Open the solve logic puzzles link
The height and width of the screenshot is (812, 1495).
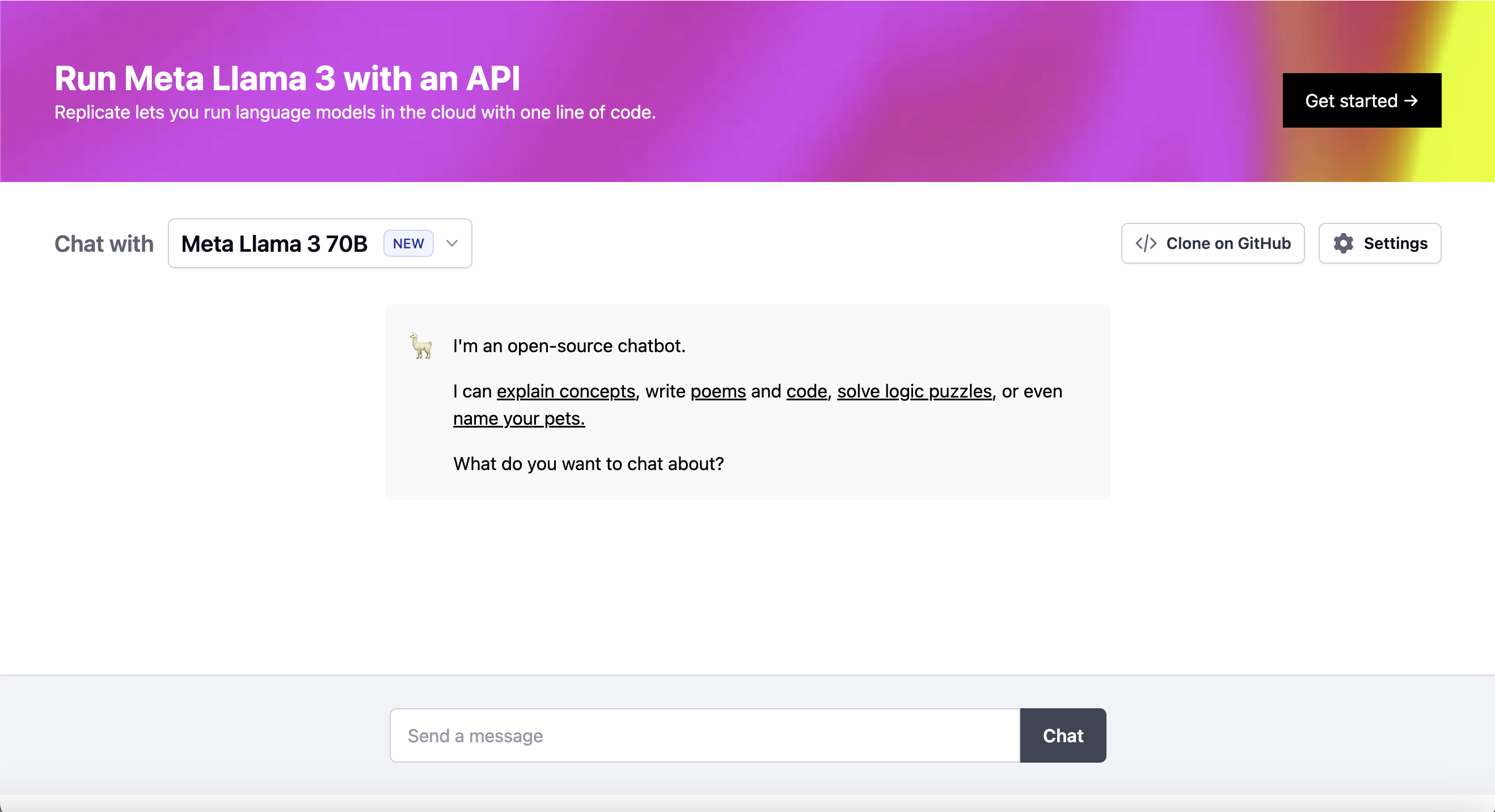(914, 391)
